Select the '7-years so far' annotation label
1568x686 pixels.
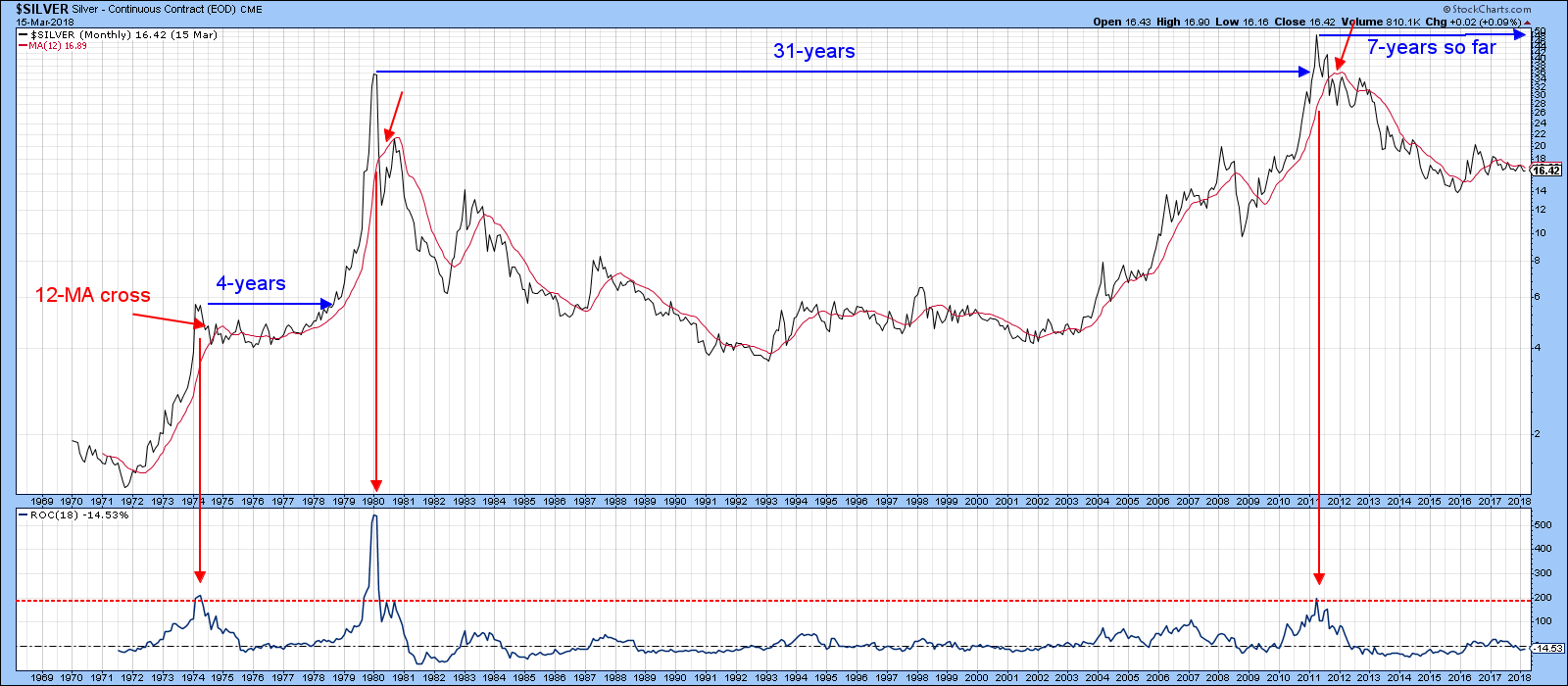(1431, 48)
